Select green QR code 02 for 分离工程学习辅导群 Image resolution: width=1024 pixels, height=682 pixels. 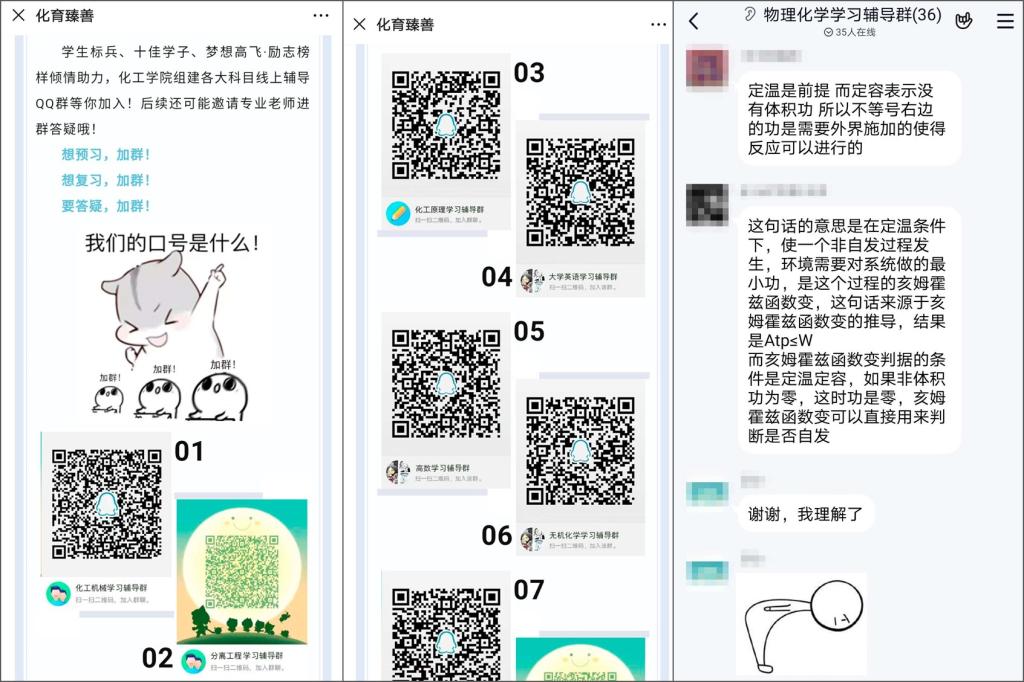(242, 571)
